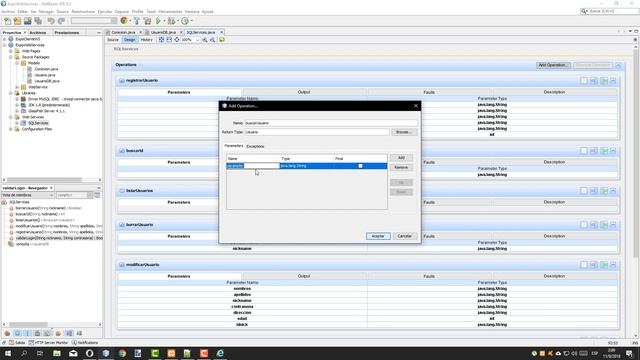Open the zoom percentage dropdown

tap(198, 40)
